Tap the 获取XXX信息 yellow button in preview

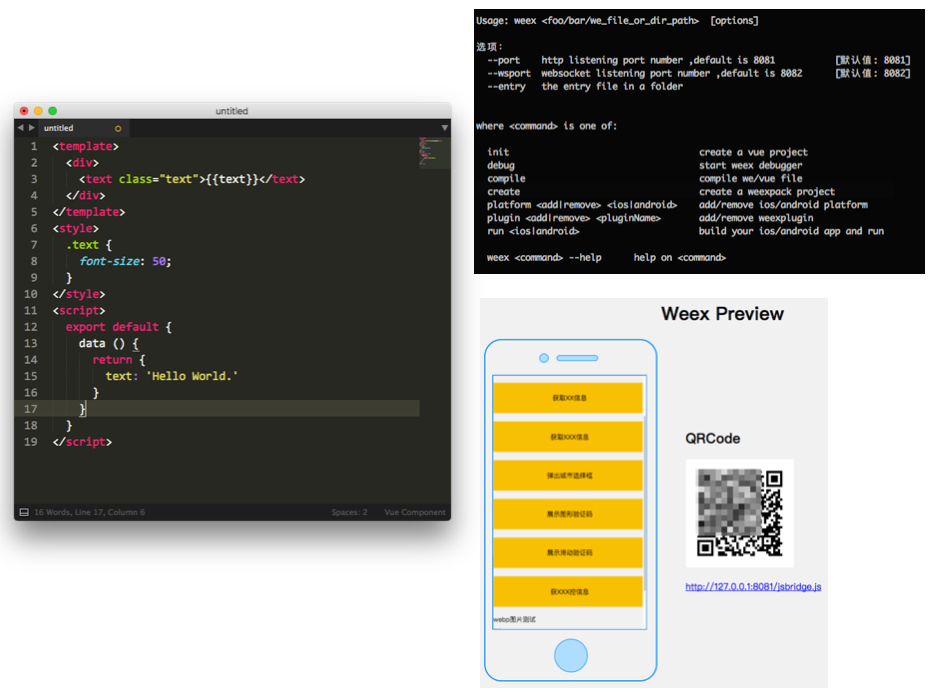(x=568, y=436)
